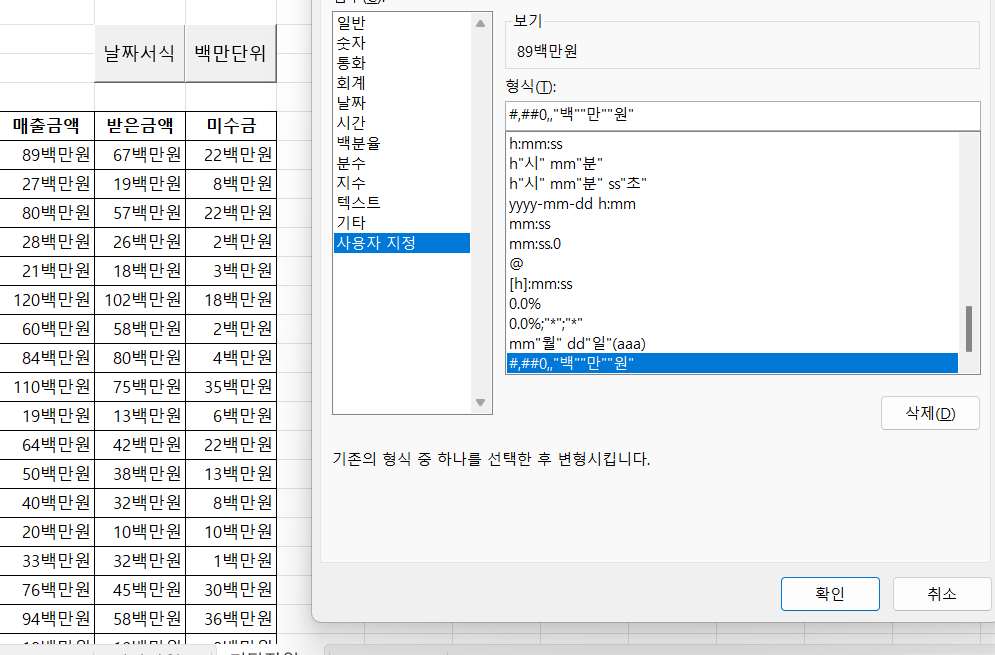Select the 텍스트 category

click(358, 202)
